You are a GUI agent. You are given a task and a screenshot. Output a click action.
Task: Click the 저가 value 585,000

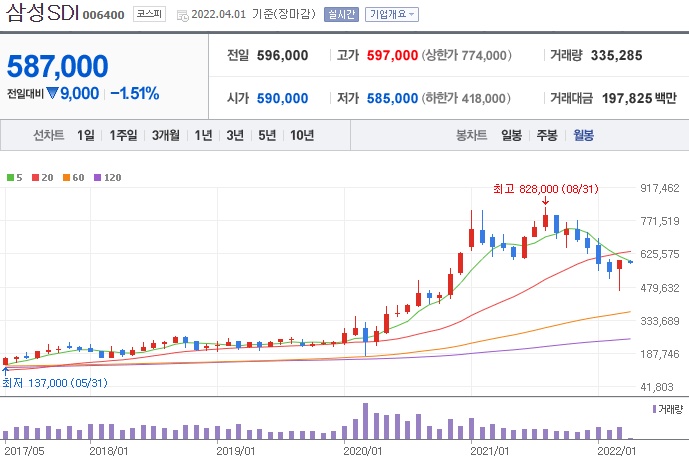[x=392, y=98]
